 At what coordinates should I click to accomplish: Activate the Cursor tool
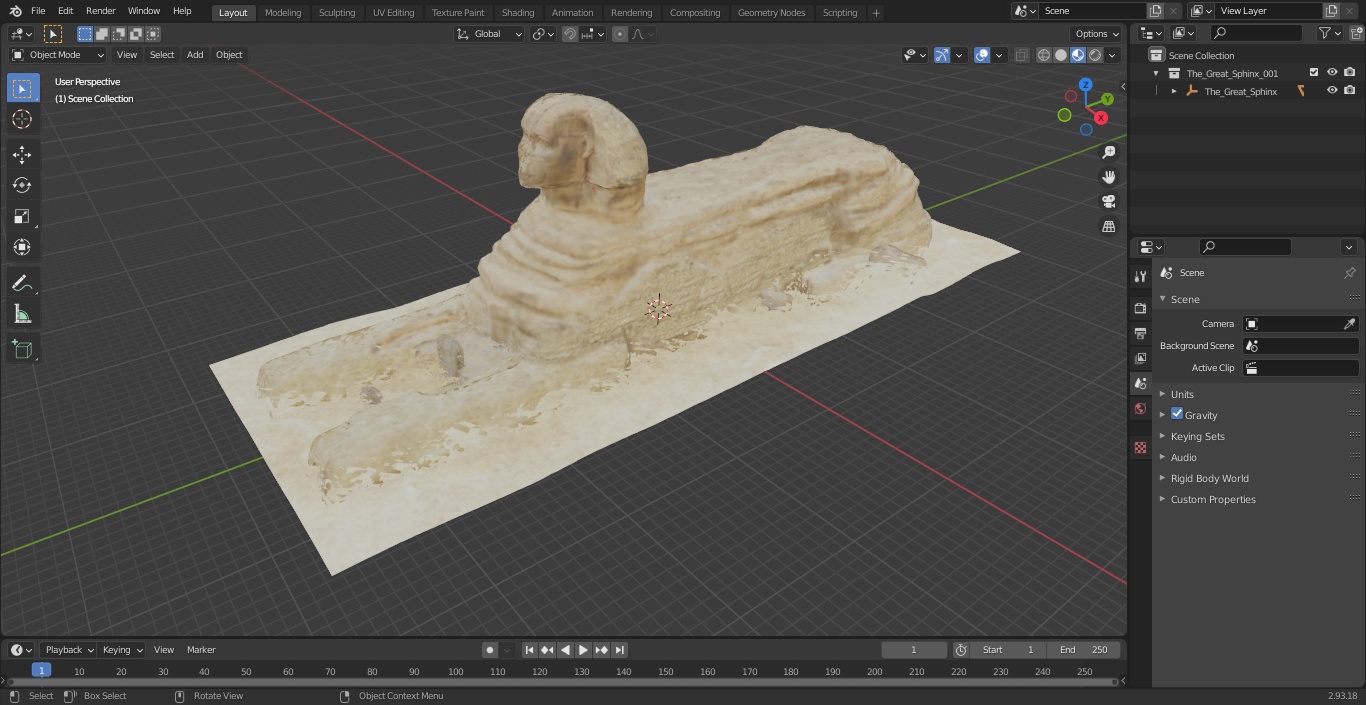point(22,120)
